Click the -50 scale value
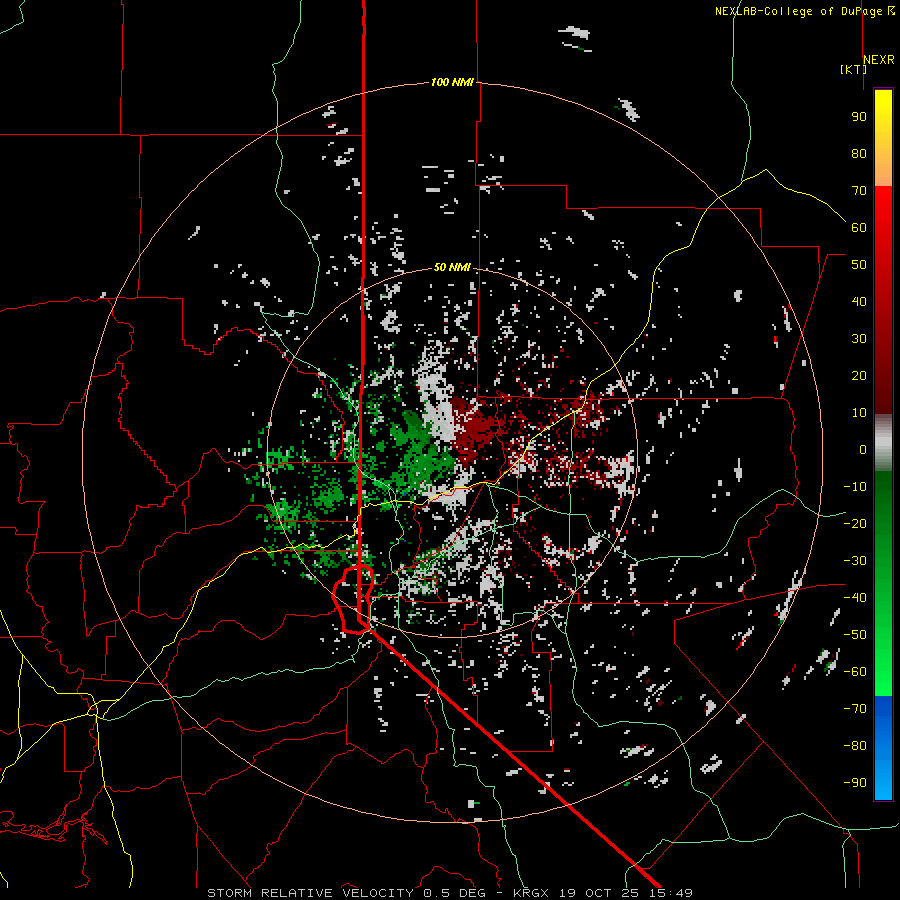900x900 pixels. tap(855, 635)
